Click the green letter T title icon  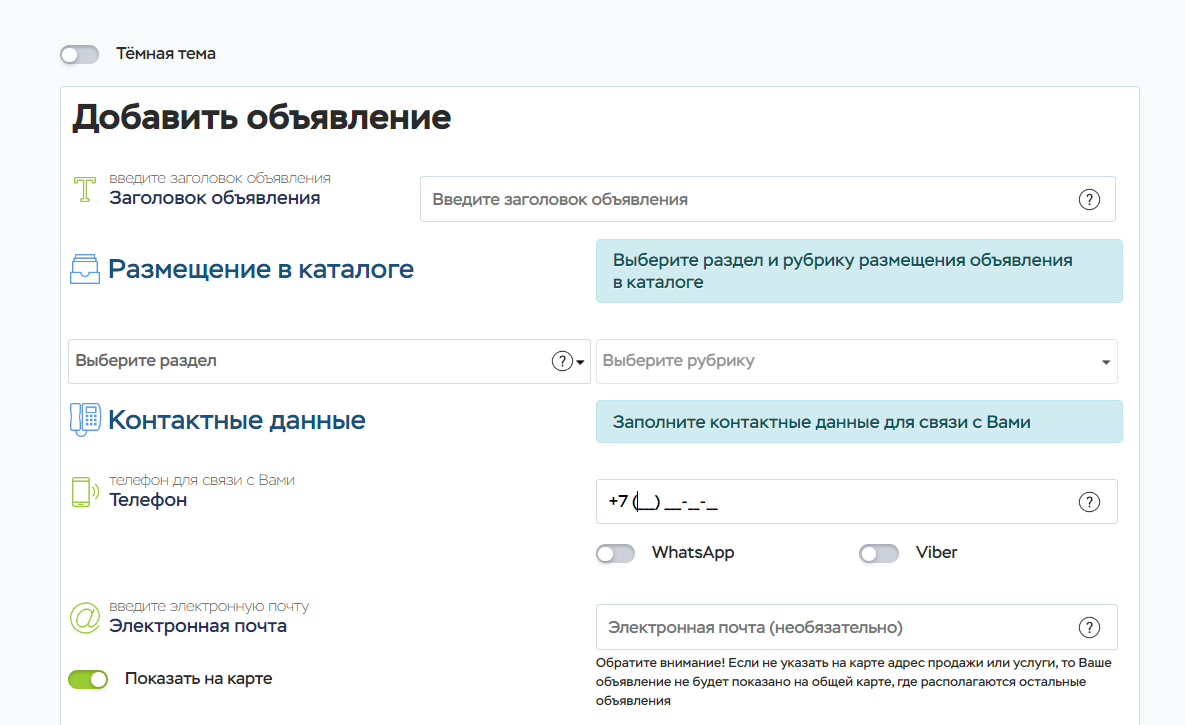(x=86, y=190)
